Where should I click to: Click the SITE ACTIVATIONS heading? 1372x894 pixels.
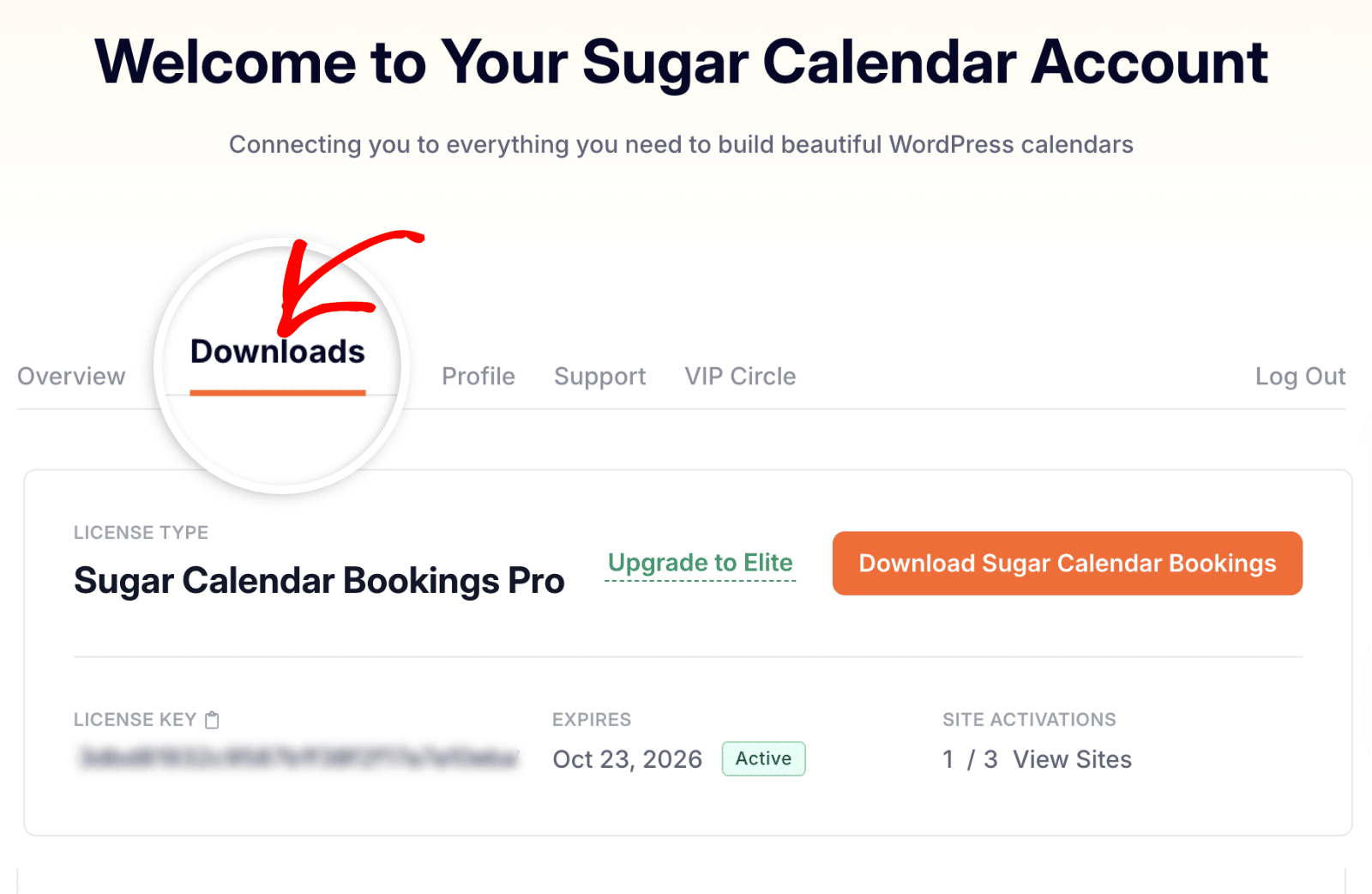[1029, 719]
